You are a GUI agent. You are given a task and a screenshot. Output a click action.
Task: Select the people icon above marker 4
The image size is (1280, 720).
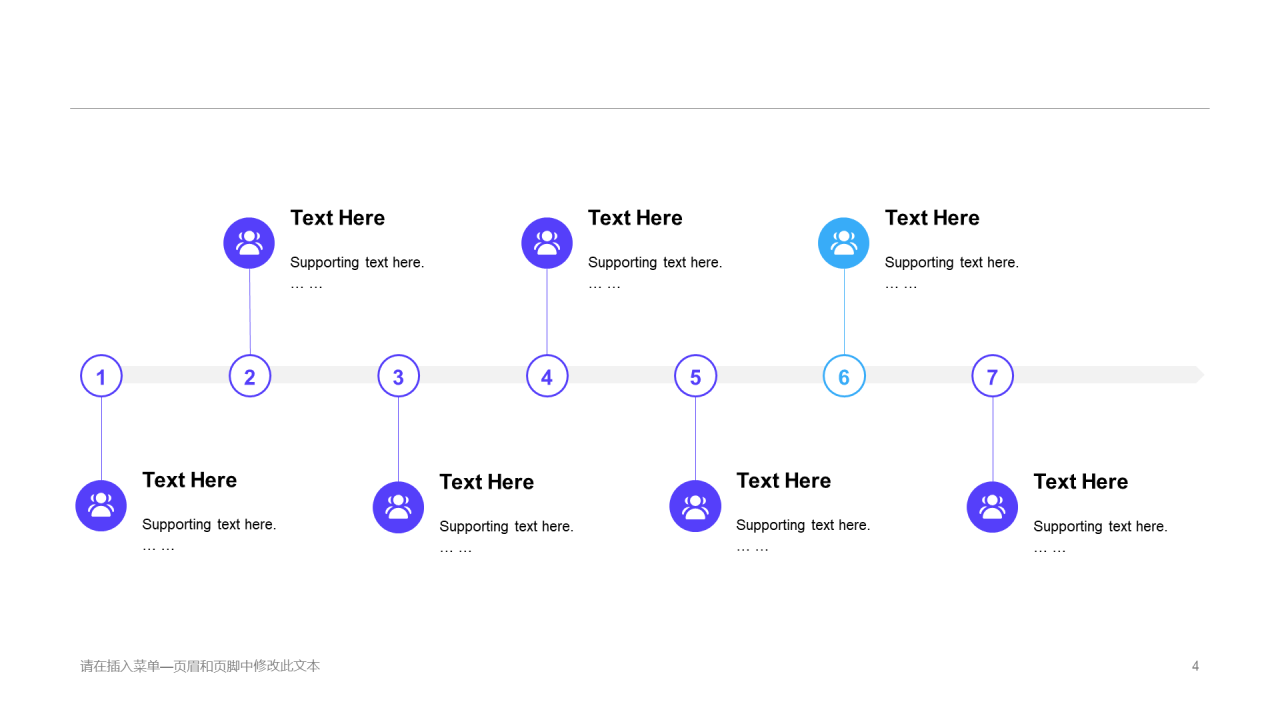coord(547,243)
